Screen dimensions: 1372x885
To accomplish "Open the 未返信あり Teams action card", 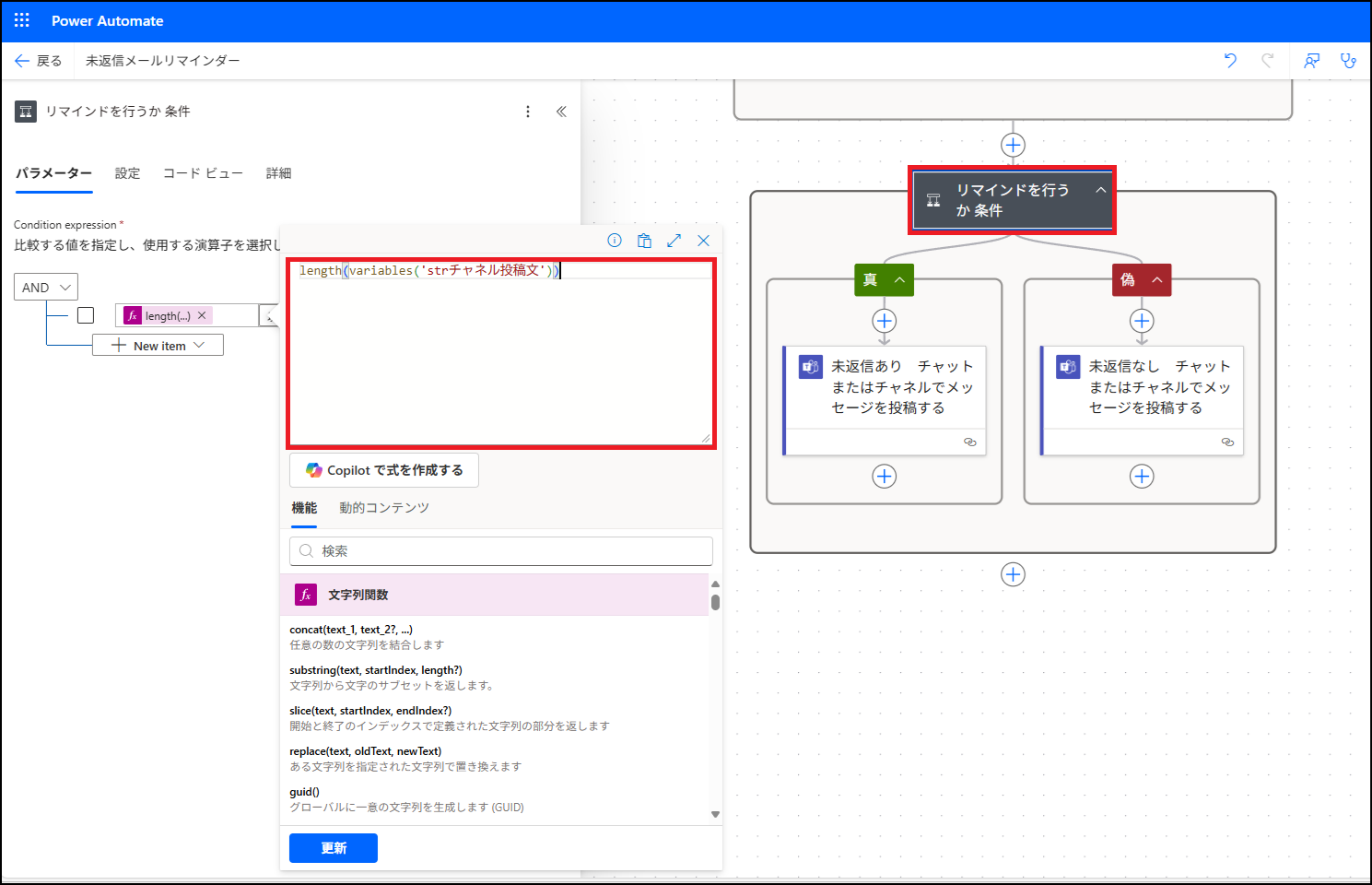I will pos(885,400).
